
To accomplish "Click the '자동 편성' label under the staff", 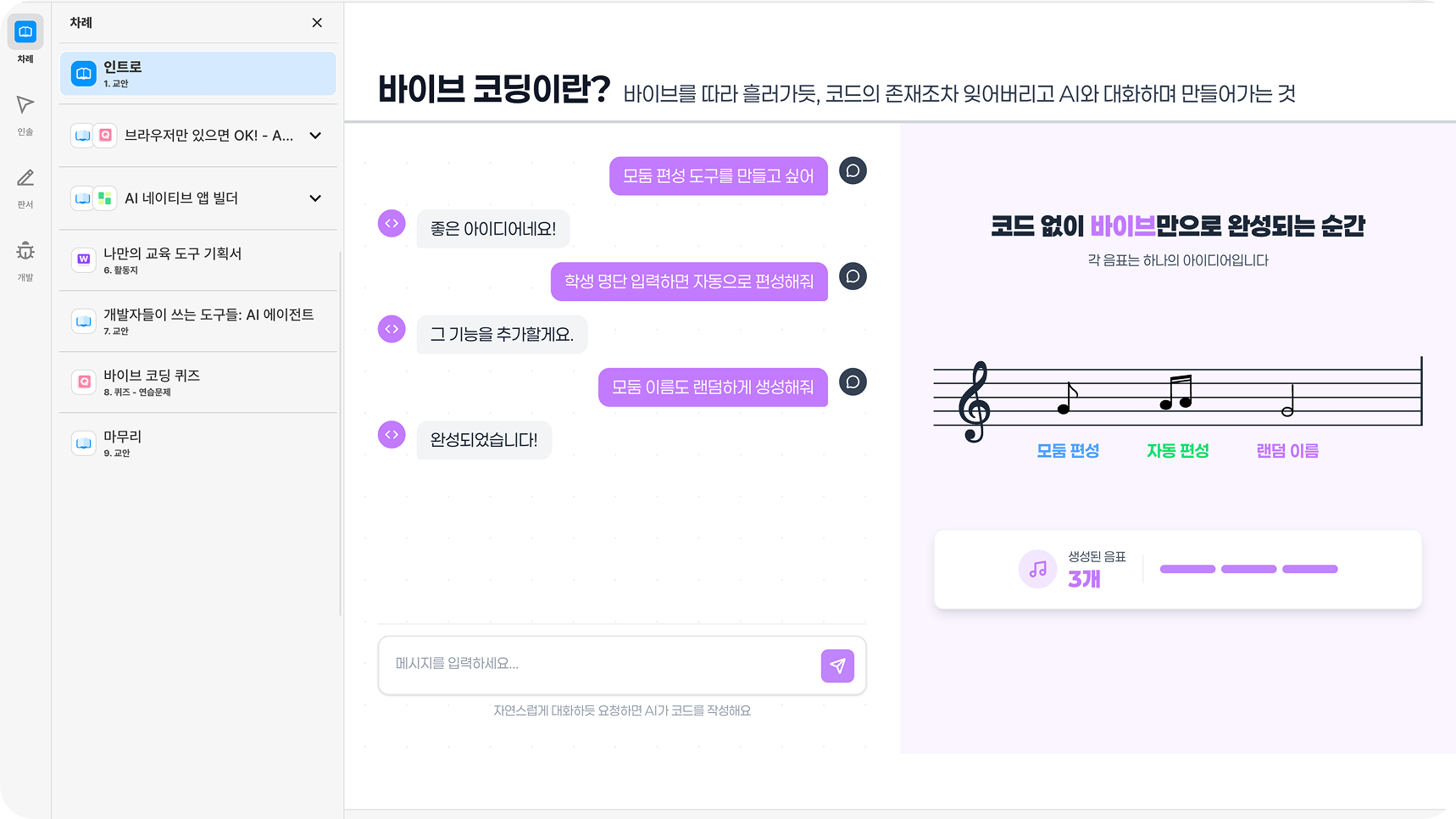I will 1177,451.
